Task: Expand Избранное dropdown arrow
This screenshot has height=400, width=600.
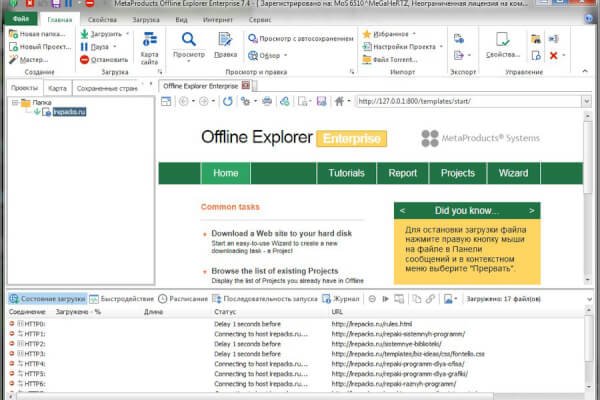Action: 414,34
